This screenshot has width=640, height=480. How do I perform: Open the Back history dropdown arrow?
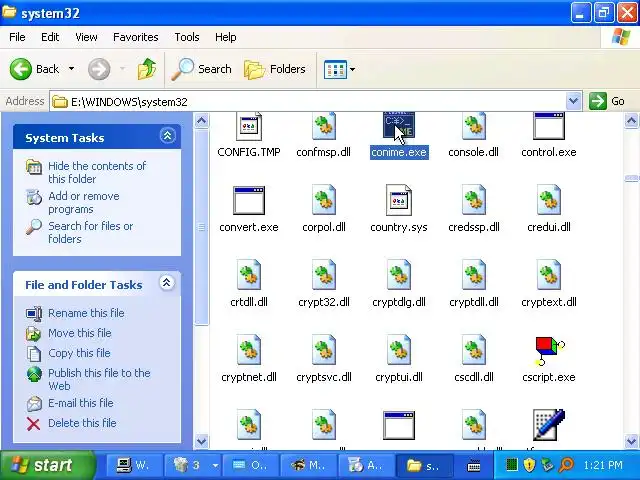[71, 69]
